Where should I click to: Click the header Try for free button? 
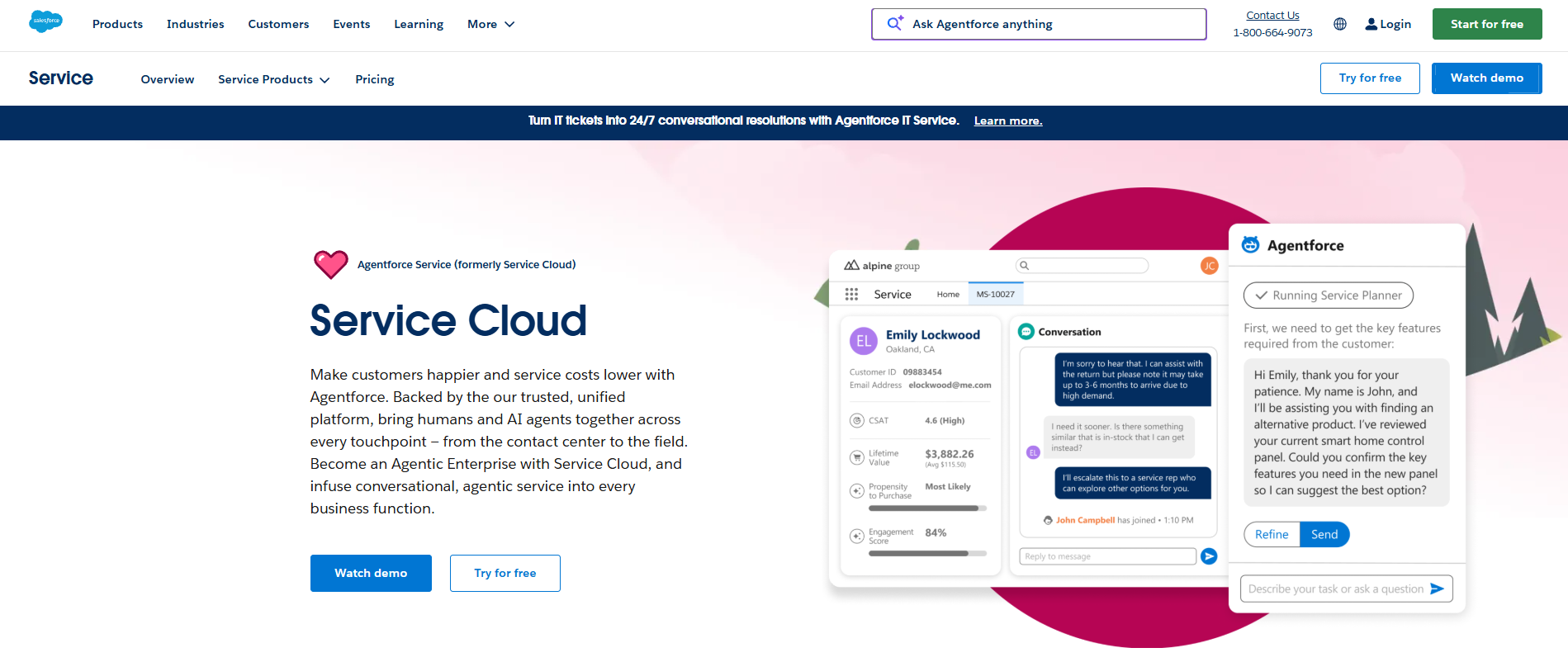tap(1370, 78)
